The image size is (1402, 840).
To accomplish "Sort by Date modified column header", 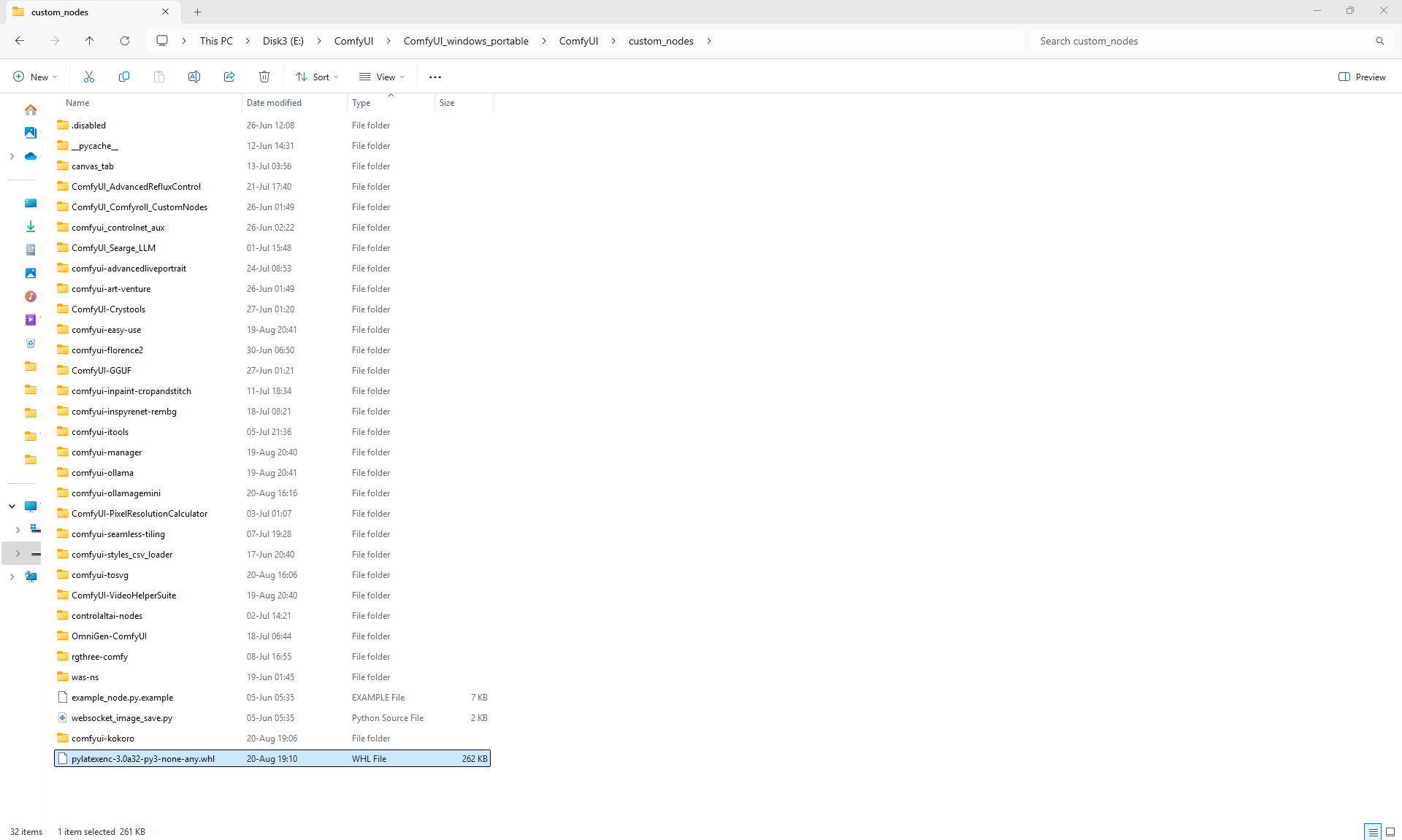I will [274, 103].
